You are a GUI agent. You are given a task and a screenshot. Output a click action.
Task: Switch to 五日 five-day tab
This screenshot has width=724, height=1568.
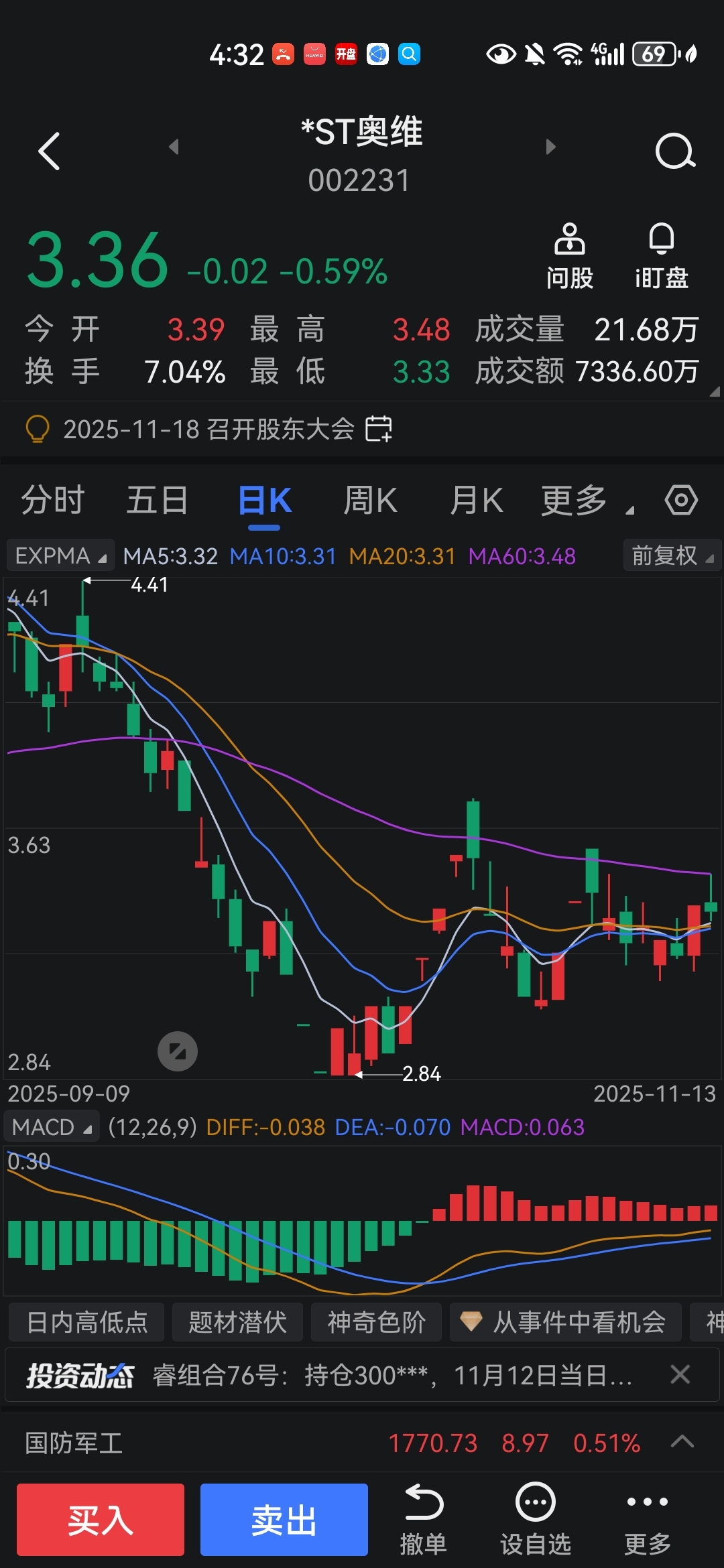pos(157,501)
